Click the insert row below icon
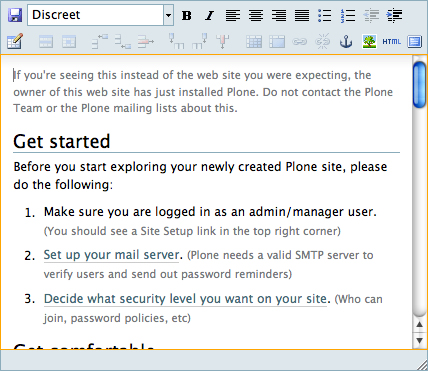 click(123, 42)
